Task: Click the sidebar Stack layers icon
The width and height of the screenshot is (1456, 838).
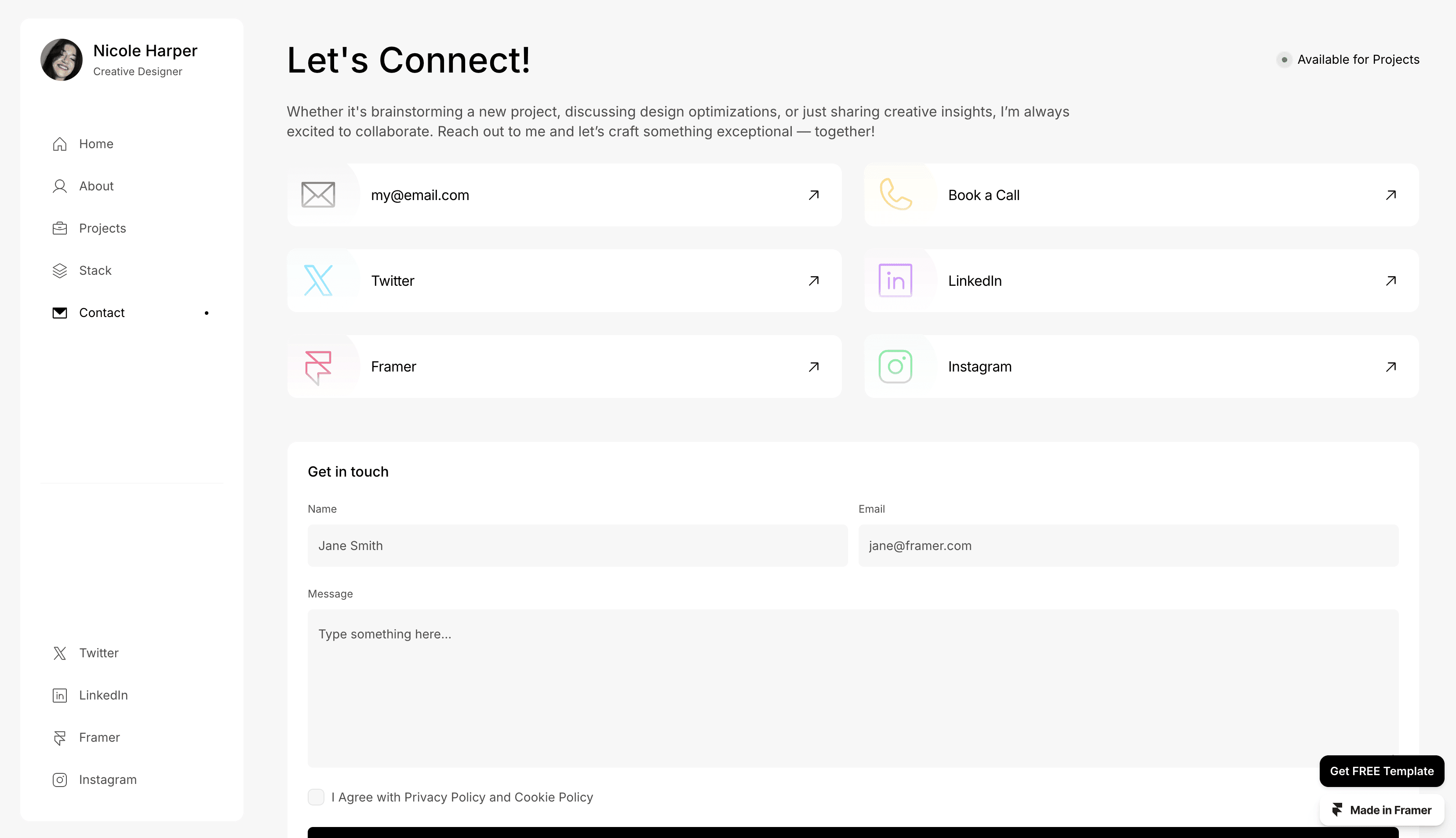Action: tap(60, 270)
